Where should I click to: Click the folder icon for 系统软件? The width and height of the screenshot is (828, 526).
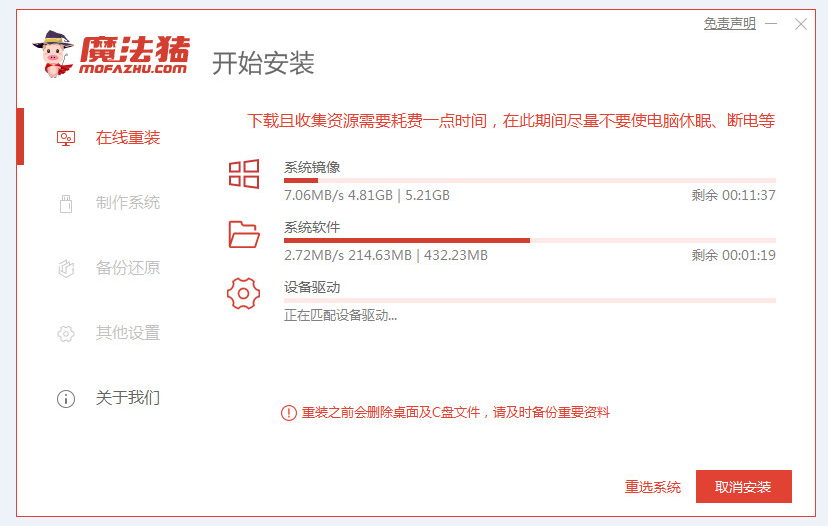tap(244, 234)
